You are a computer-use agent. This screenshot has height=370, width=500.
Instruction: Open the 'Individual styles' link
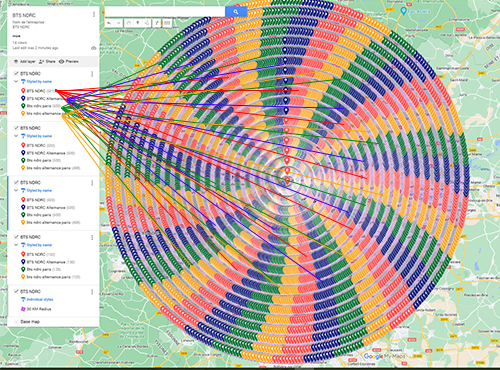[x=40, y=299]
